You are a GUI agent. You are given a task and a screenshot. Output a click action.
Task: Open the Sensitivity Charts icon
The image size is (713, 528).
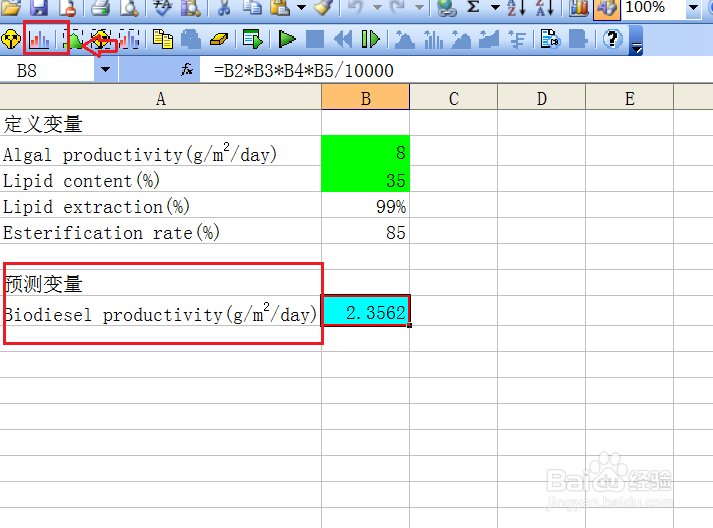click(x=489, y=40)
